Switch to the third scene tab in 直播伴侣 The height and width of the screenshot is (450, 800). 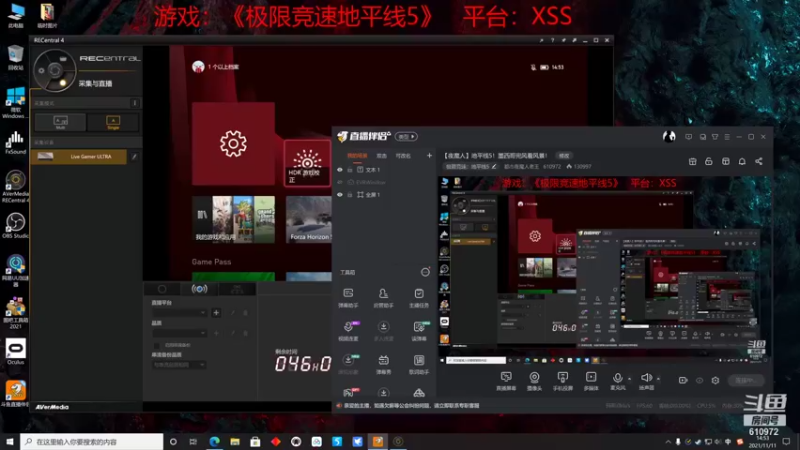pos(403,156)
